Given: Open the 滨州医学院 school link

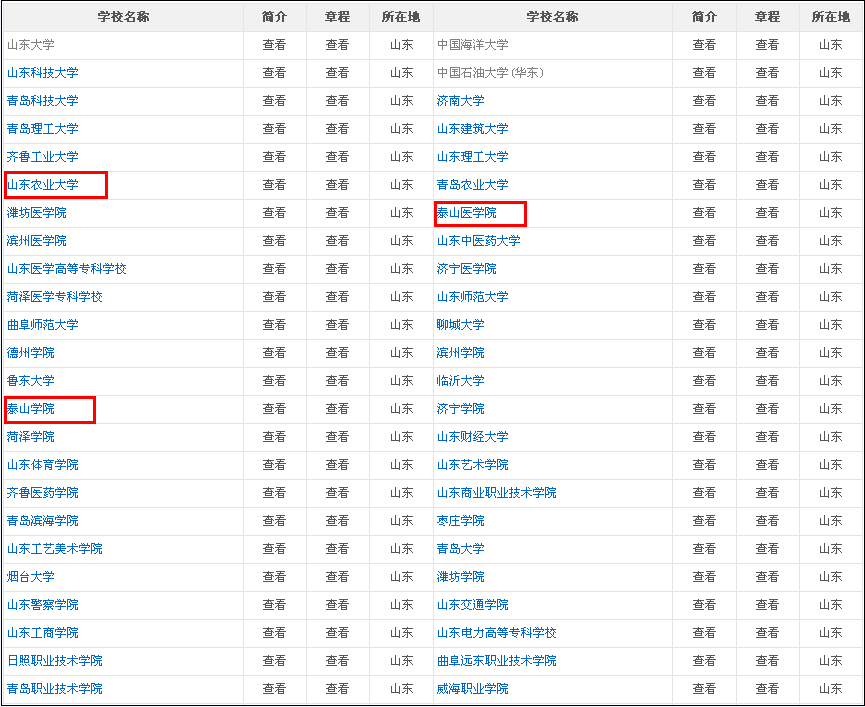Looking at the screenshot, I should [x=36, y=241].
